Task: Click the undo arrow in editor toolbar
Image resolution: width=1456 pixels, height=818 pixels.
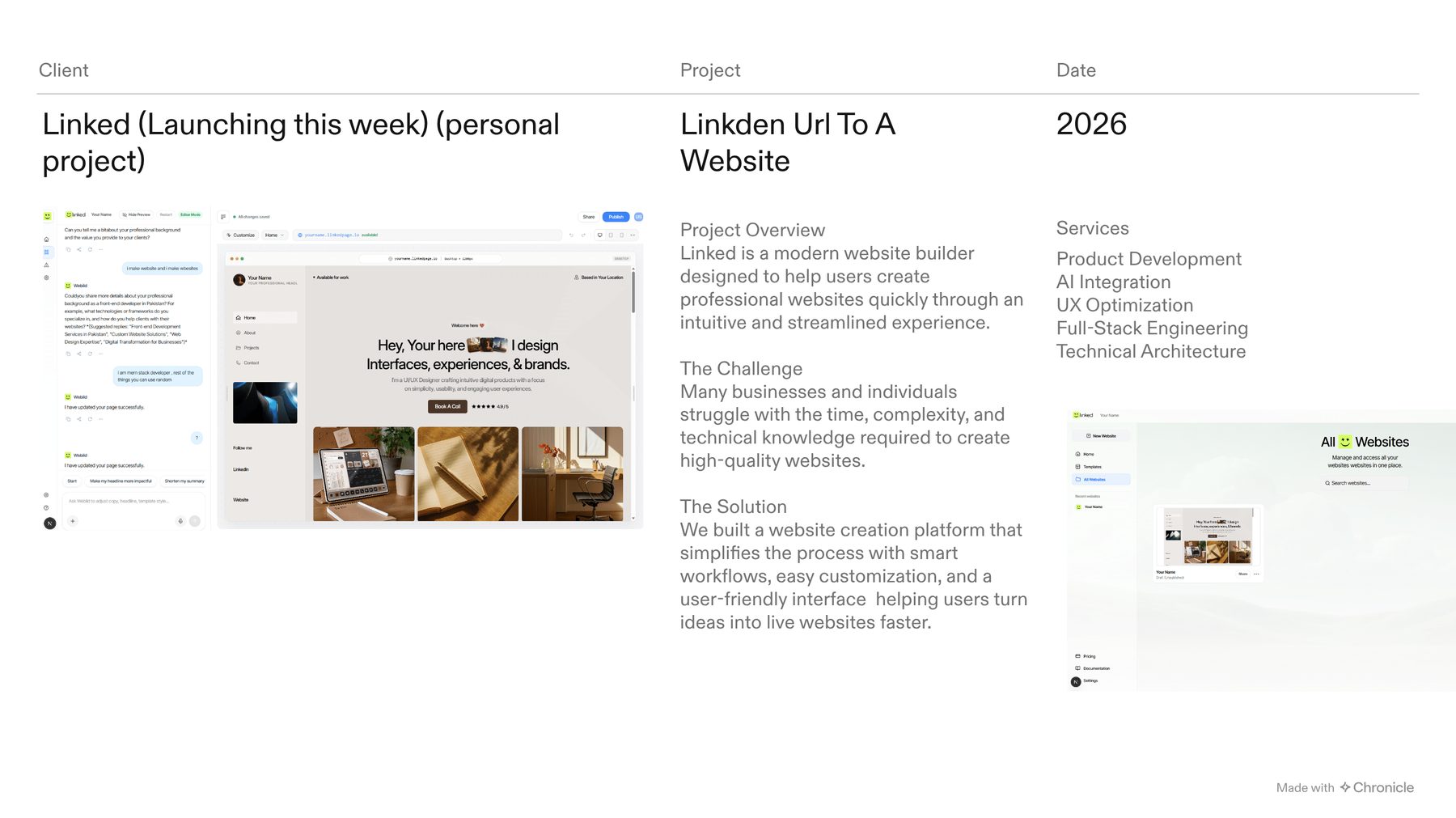Action: point(571,235)
